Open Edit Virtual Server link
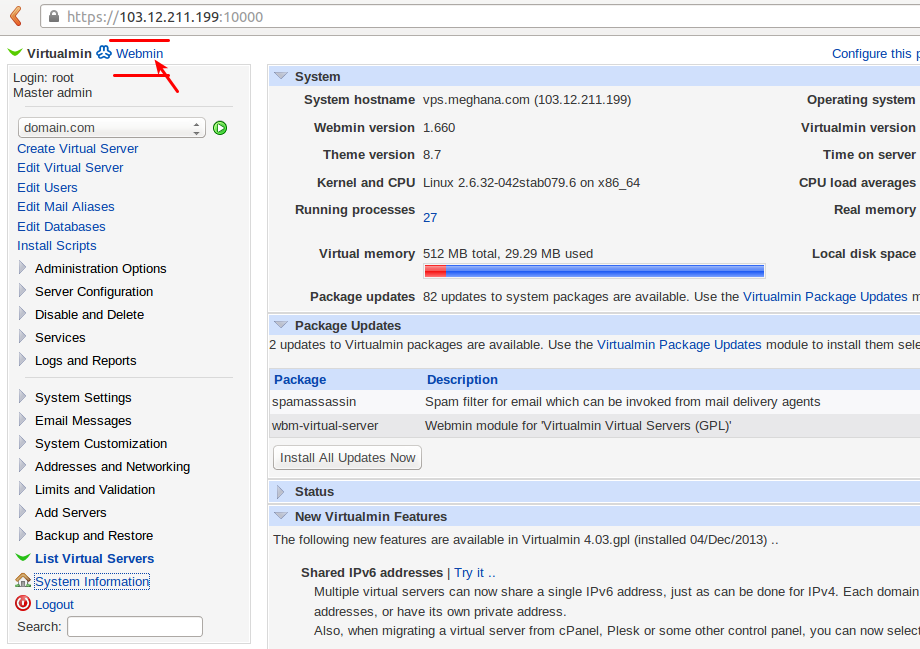The width and height of the screenshot is (920, 649). click(x=70, y=168)
